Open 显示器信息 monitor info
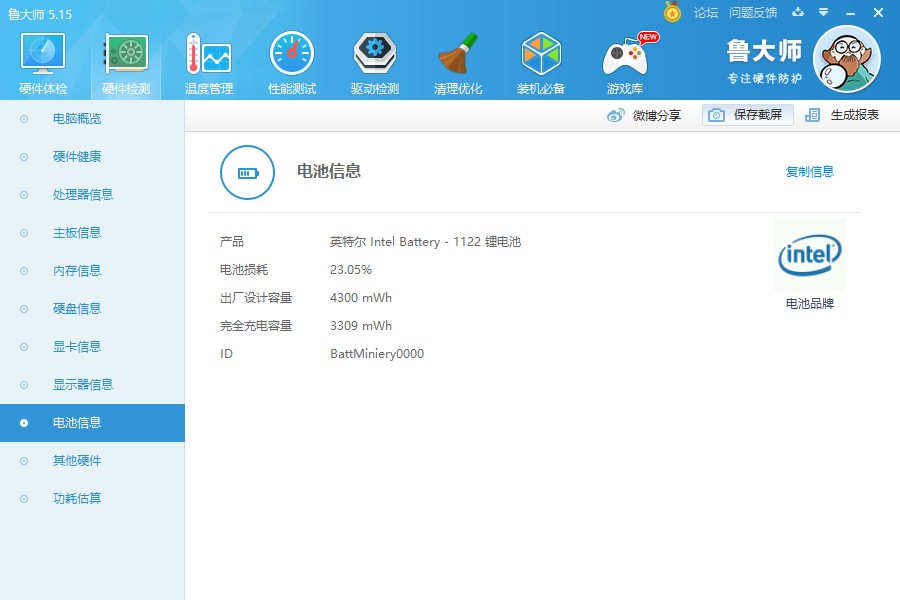 pyautogui.click(x=83, y=384)
